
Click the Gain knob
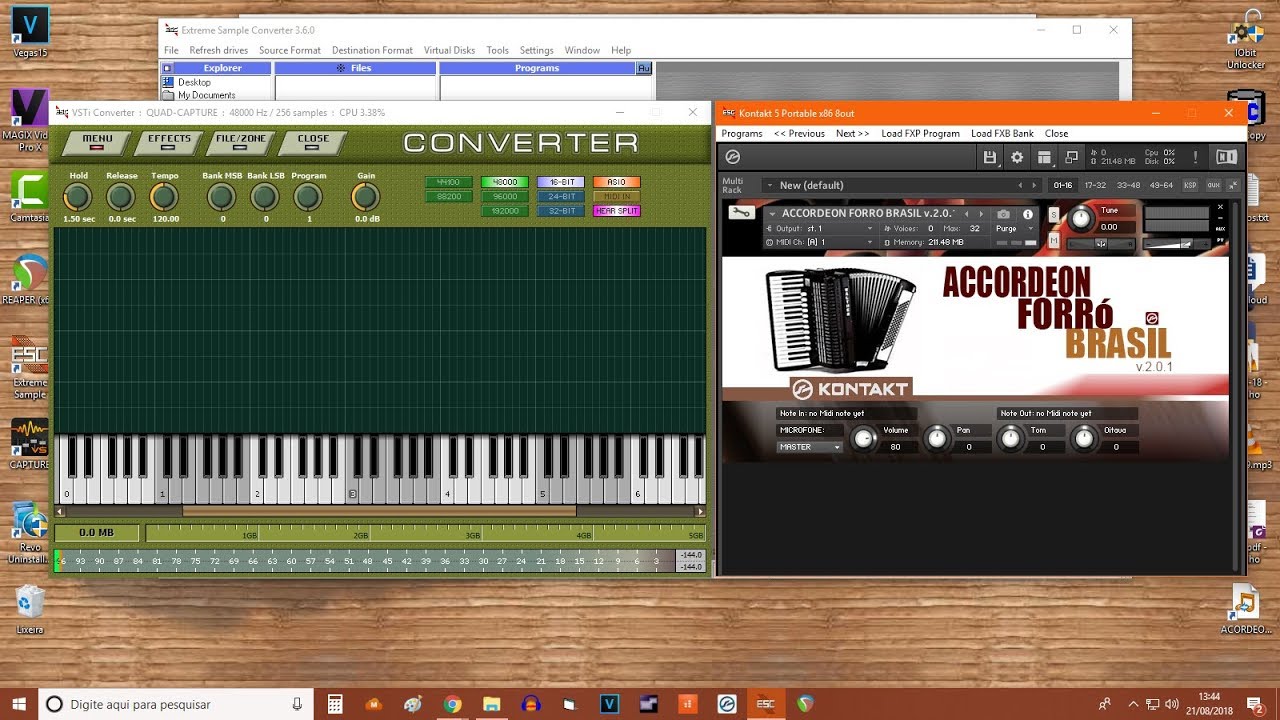[366, 197]
